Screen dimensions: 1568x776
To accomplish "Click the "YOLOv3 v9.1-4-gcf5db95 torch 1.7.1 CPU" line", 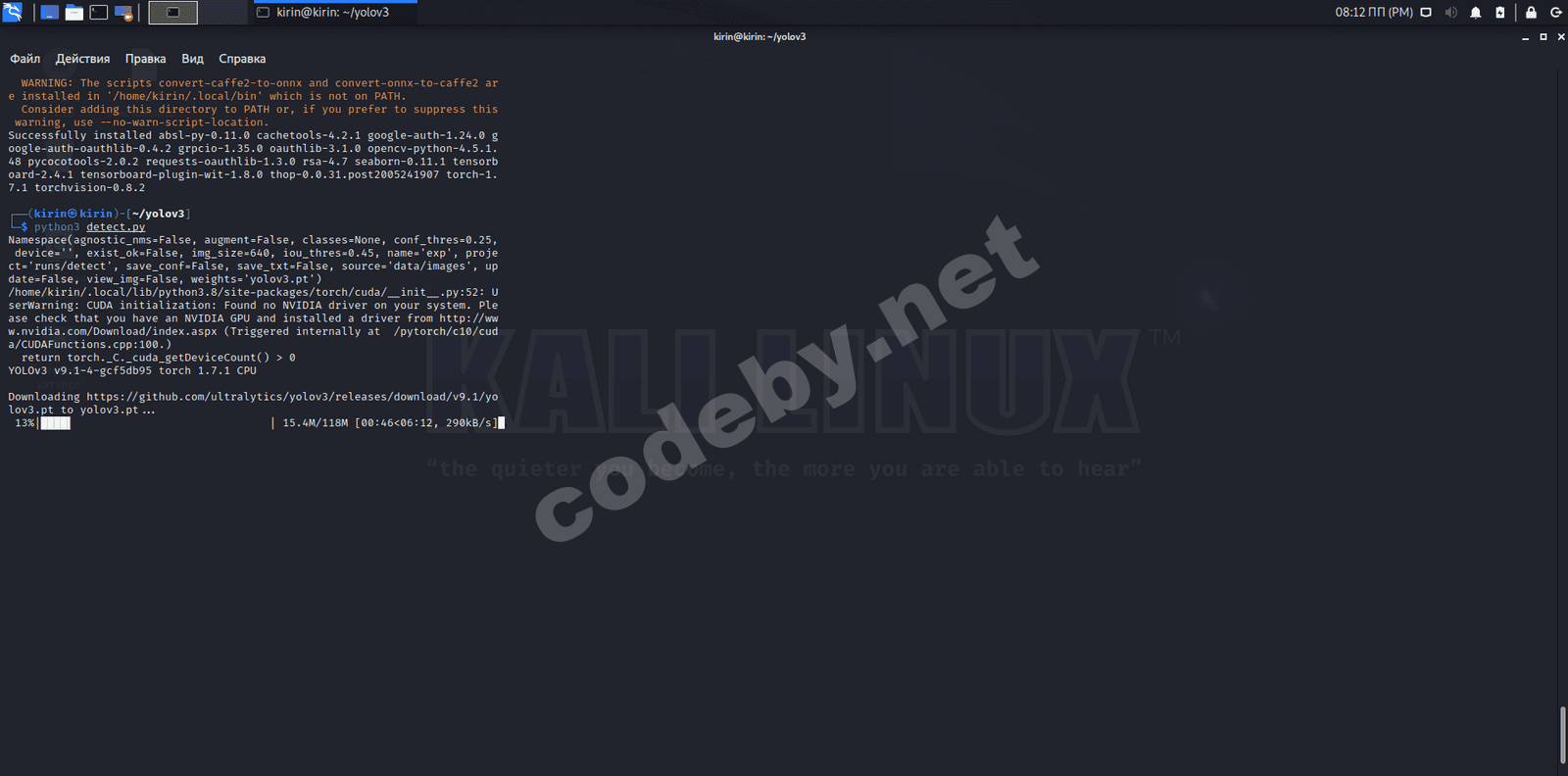I will pos(132,371).
